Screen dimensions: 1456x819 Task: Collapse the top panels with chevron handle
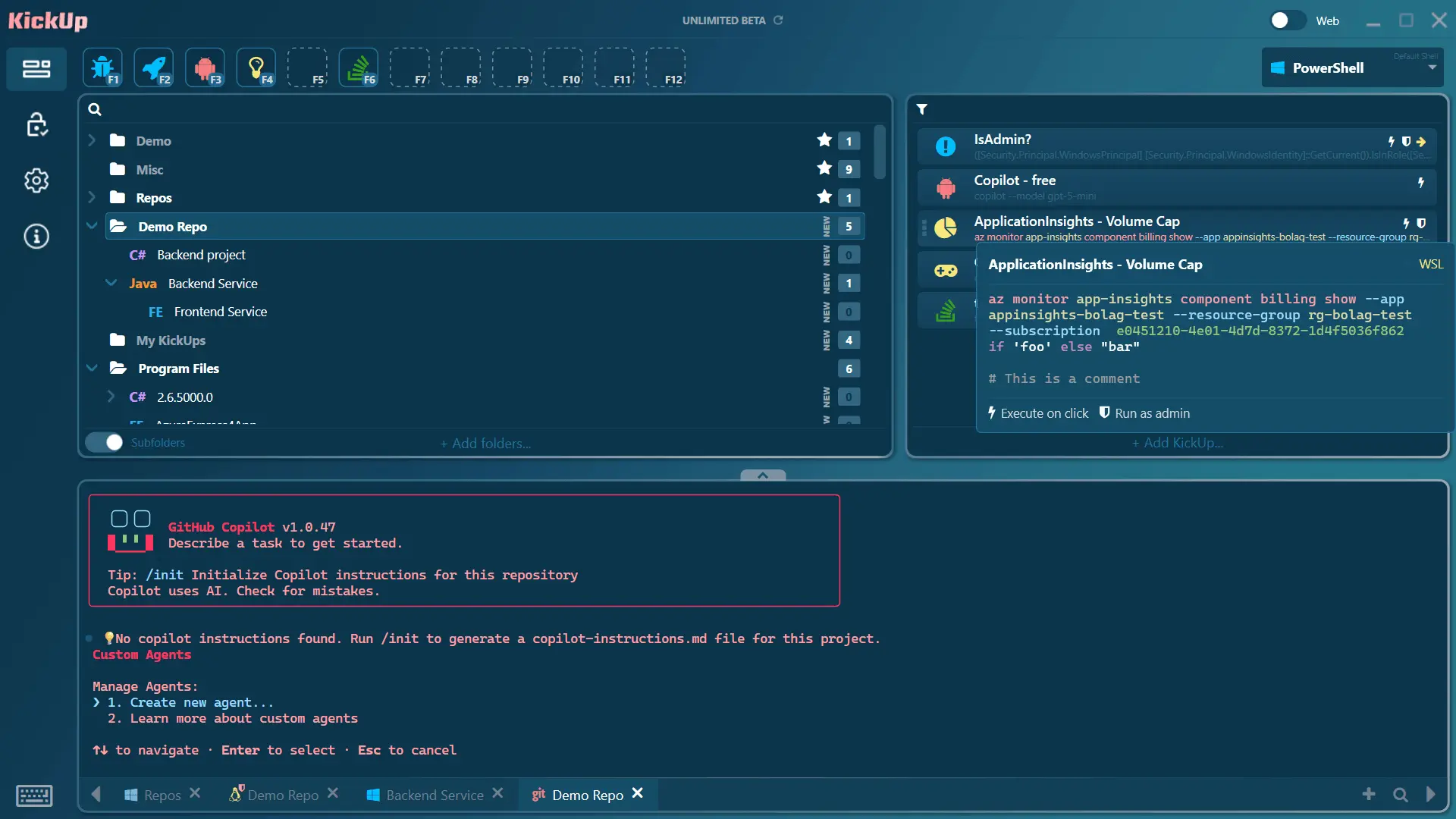click(763, 475)
